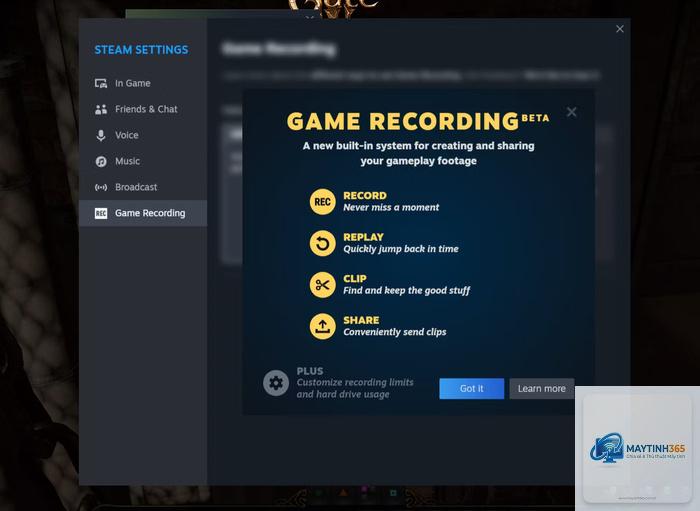Screen dimensions: 700x511
Task: Click the GAME RECORDING title text
Action: pos(403,121)
